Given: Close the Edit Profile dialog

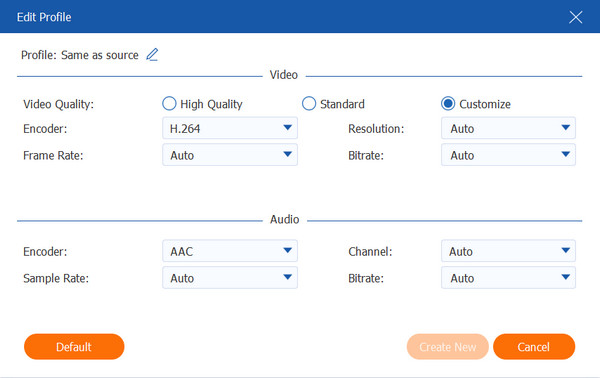Looking at the screenshot, I should coord(576,17).
